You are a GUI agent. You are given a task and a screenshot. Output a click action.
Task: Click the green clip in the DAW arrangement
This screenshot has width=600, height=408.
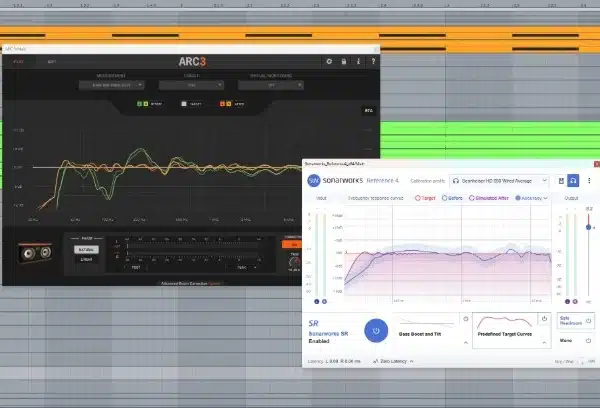490,140
